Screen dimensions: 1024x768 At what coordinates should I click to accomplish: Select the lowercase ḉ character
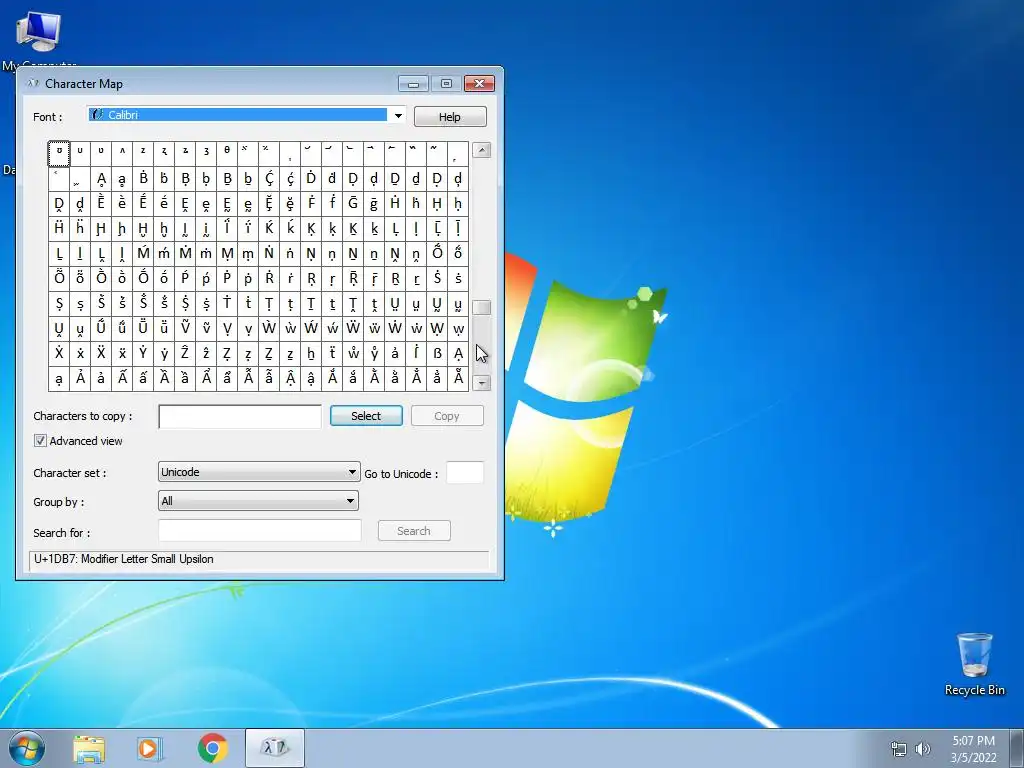pyautogui.click(x=290, y=178)
